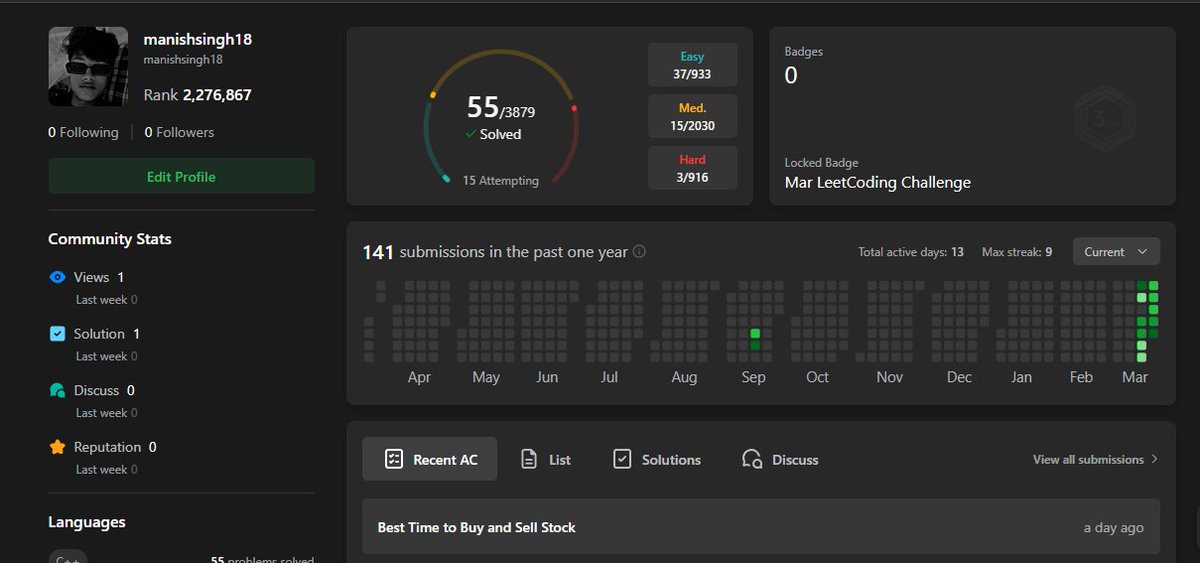Click the Total active days: 13 text

pyautogui.click(x=911, y=252)
